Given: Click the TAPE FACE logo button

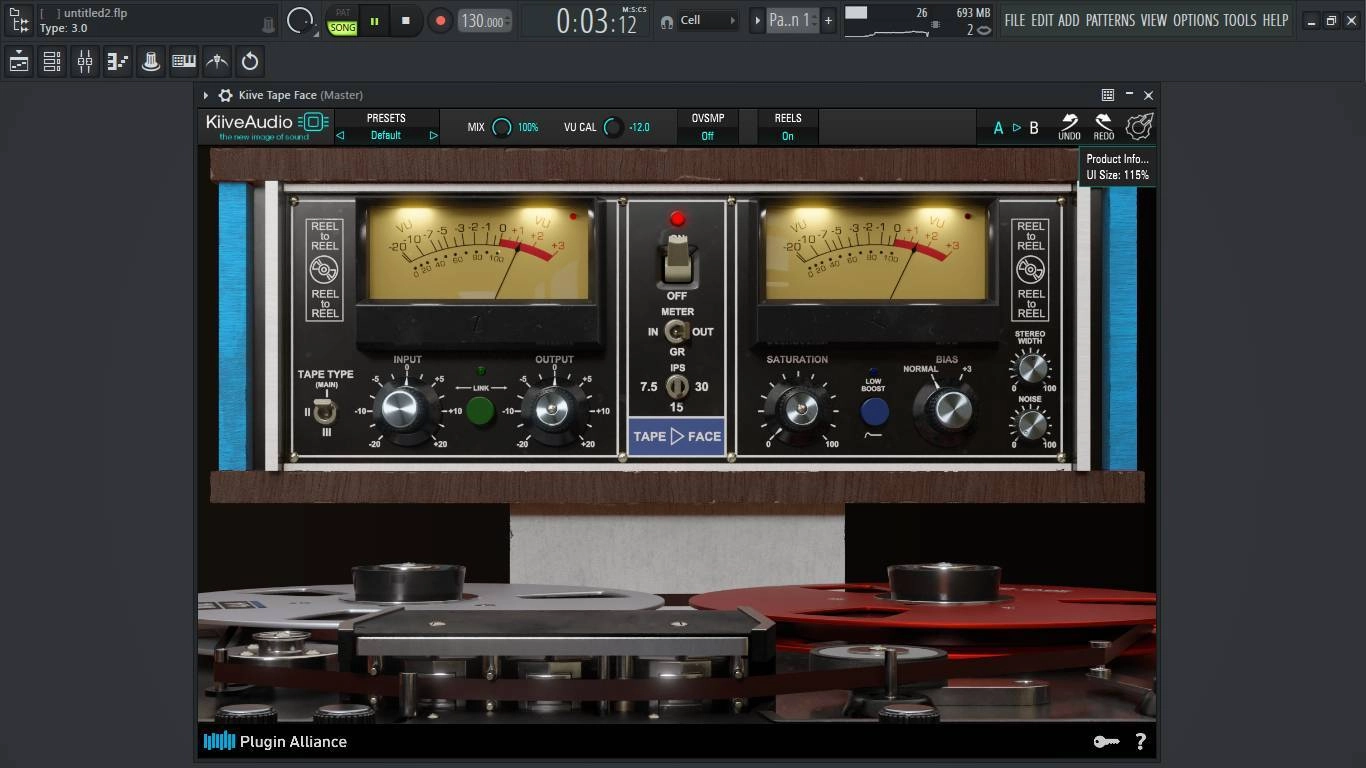Looking at the screenshot, I should tap(677, 436).
